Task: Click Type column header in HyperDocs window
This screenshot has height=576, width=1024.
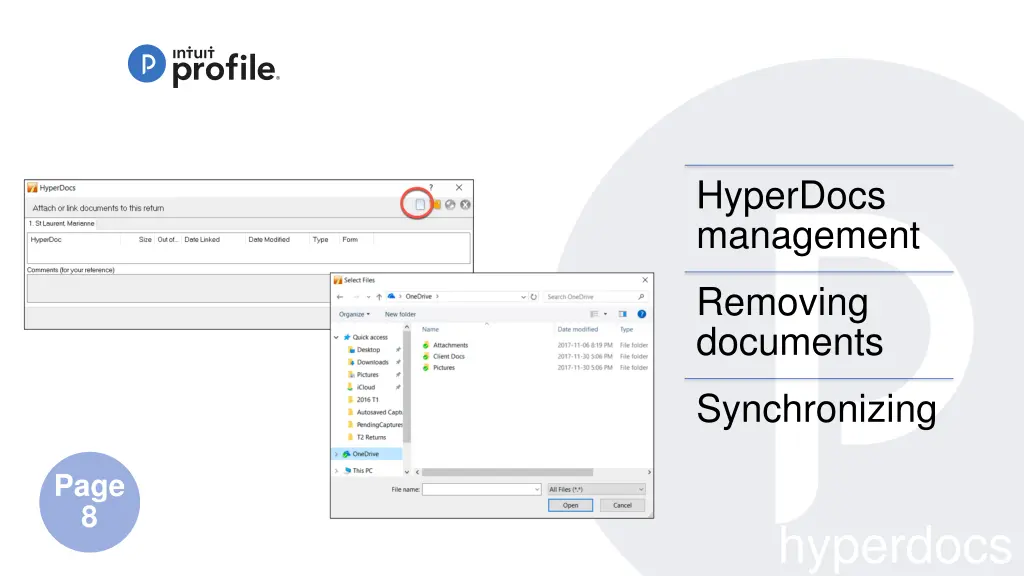Action: click(x=320, y=240)
